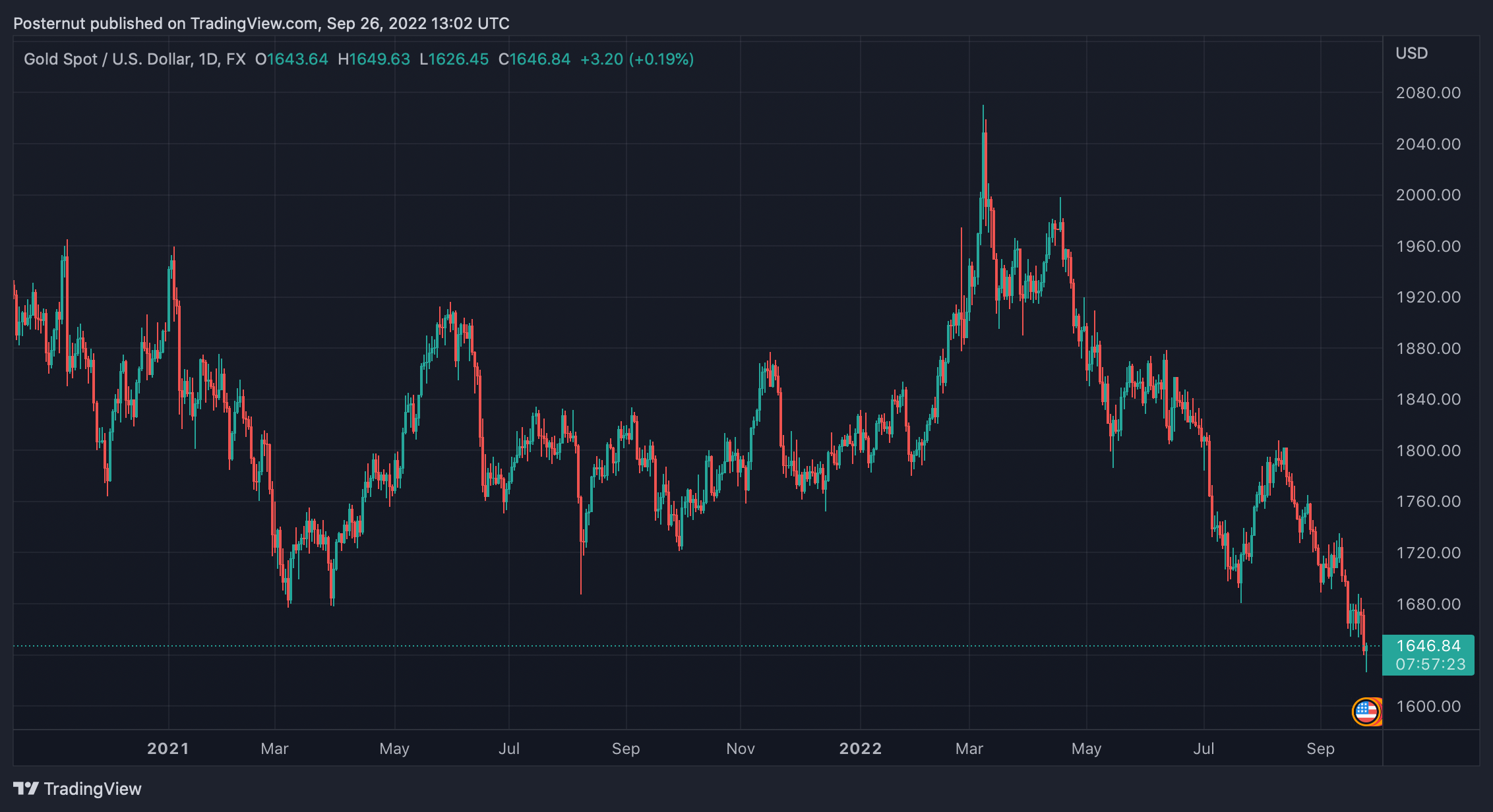Click the TradingView logo
This screenshot has width=1493, height=812.
pos(77,789)
